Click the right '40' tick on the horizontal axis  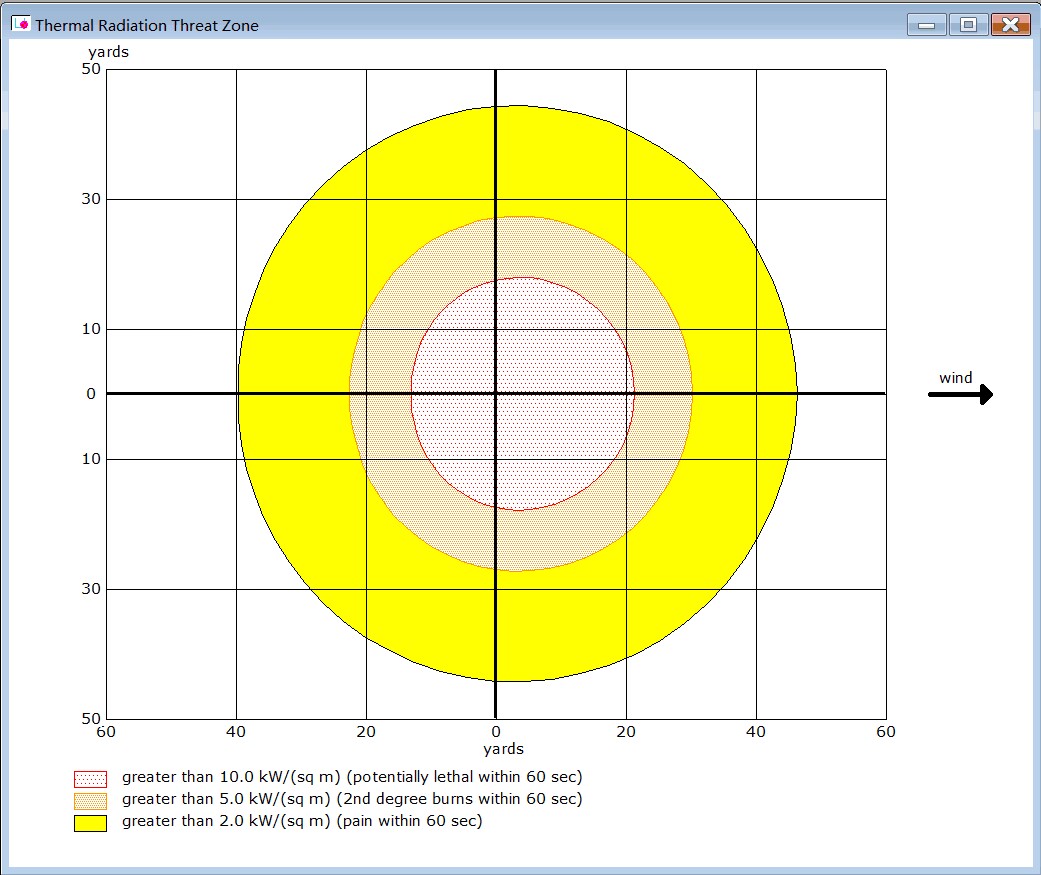(756, 732)
